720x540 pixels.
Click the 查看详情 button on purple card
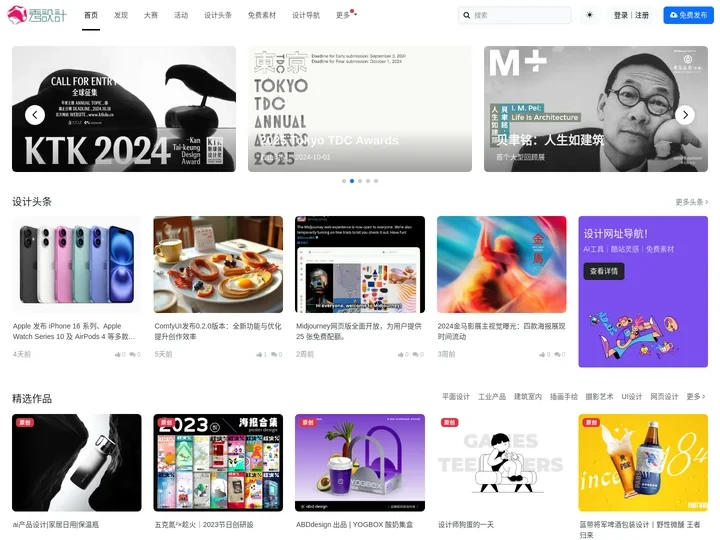coord(604,271)
